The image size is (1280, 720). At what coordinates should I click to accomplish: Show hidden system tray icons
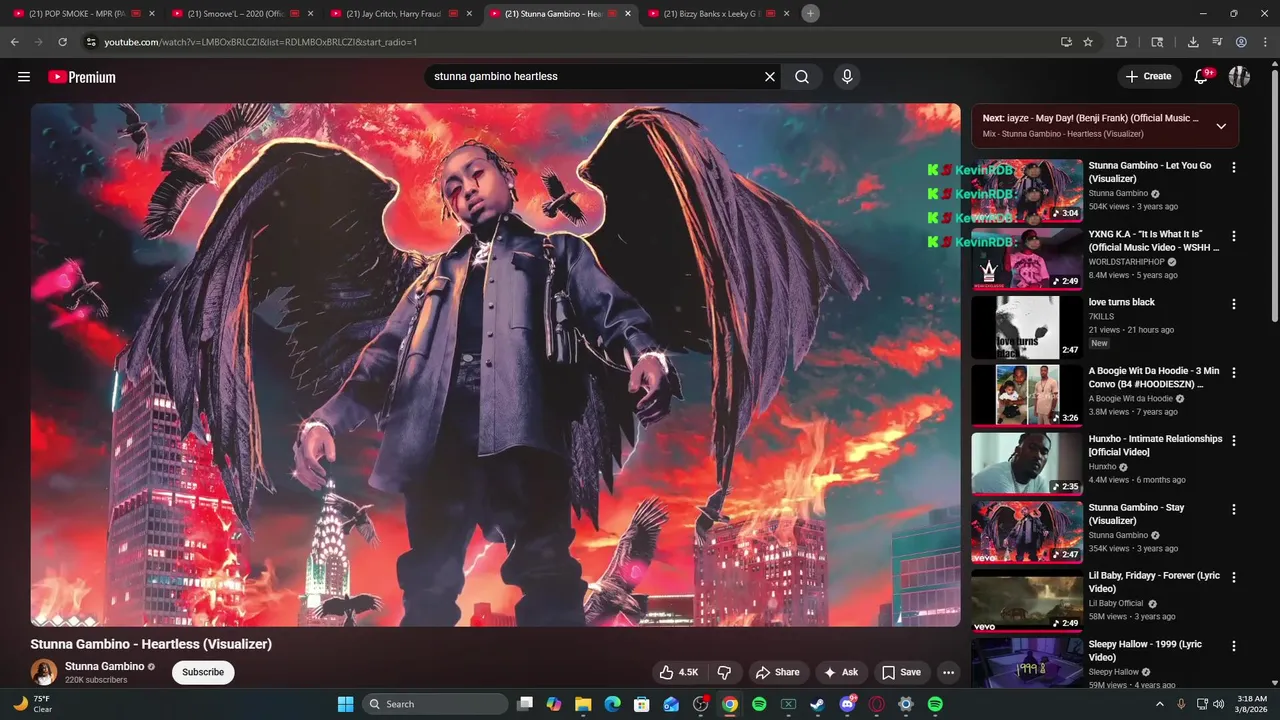click(1160, 704)
